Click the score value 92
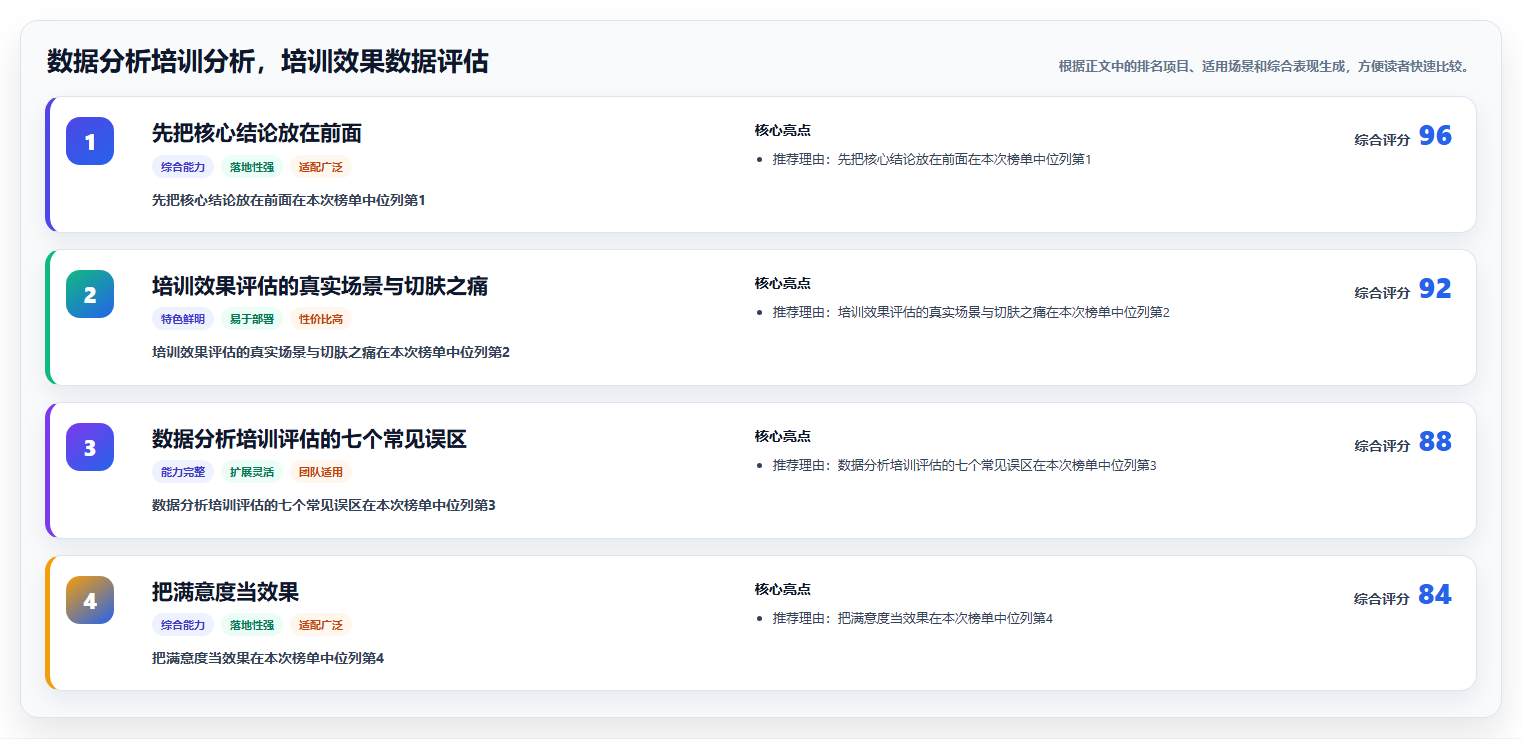This screenshot has width=1522, height=739. point(1435,289)
